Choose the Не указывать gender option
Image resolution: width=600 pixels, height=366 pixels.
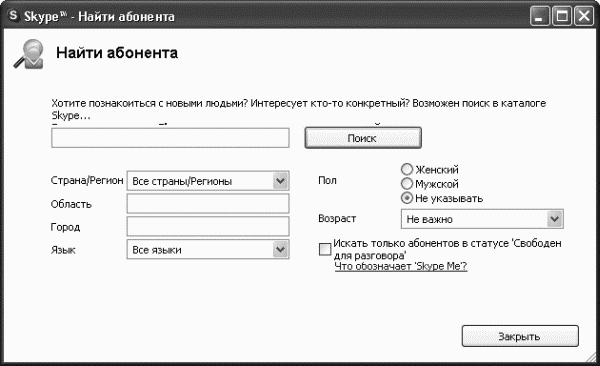[x=407, y=198]
